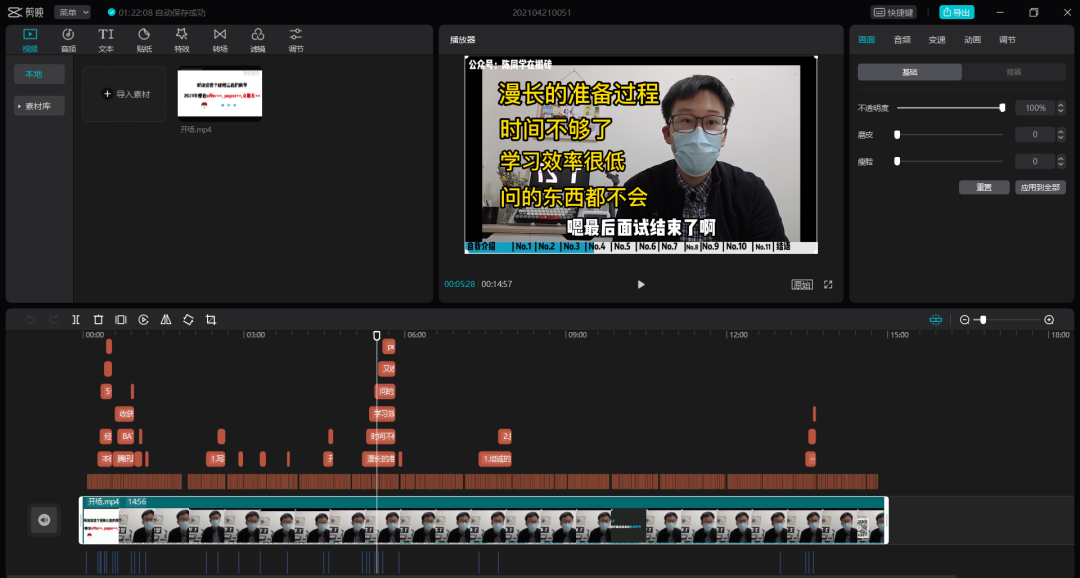Click the 导出 export button
The height and width of the screenshot is (578, 1080).
957,12
